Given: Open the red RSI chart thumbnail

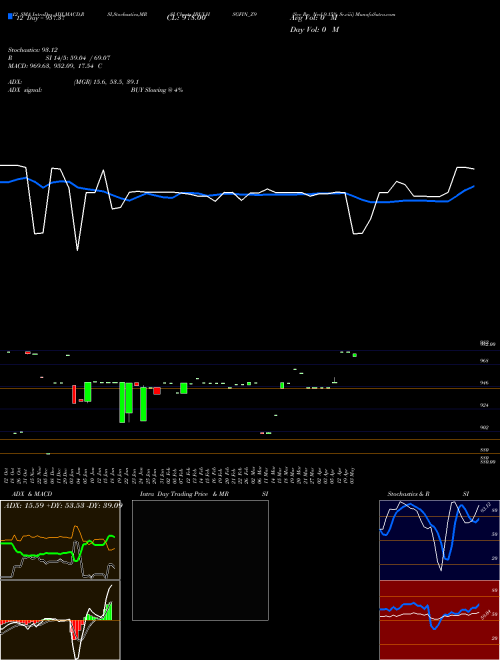Looking at the screenshot, I should pyautogui.click(x=439, y=620).
